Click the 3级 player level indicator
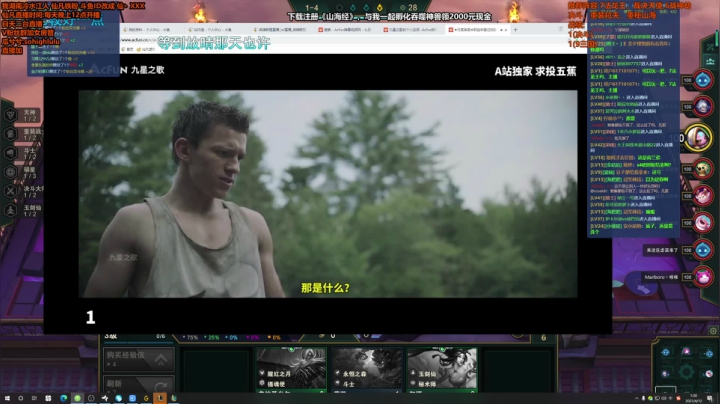 pyautogui.click(x=111, y=336)
